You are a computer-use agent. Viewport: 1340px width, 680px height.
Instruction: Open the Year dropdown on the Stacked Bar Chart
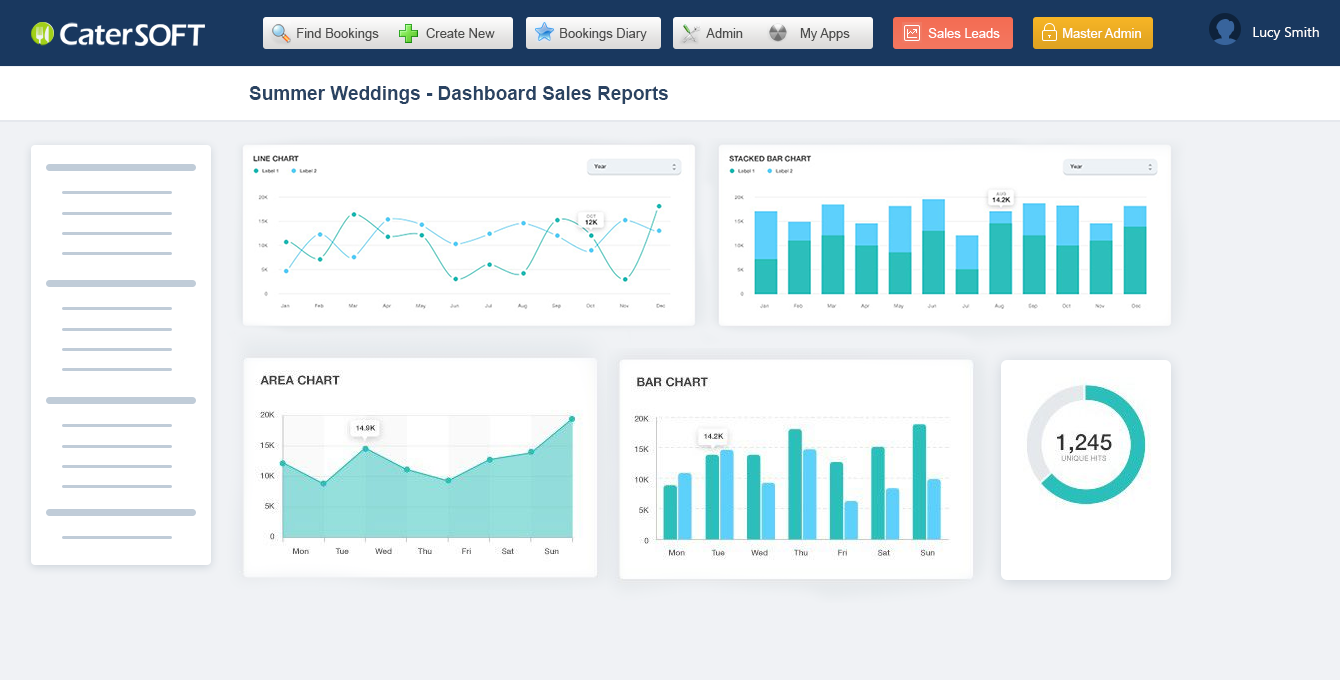pos(1110,166)
